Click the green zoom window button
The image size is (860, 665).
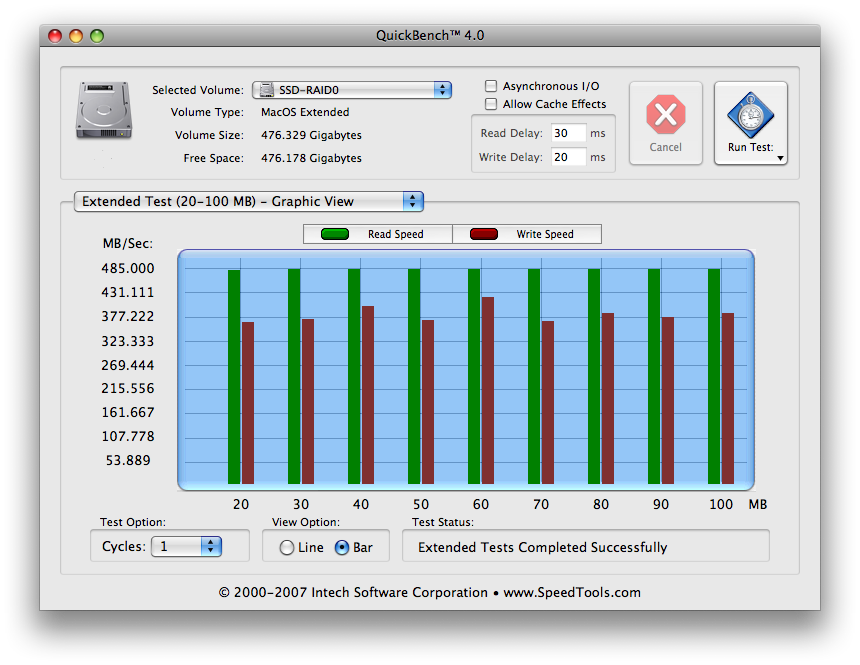coord(97,36)
